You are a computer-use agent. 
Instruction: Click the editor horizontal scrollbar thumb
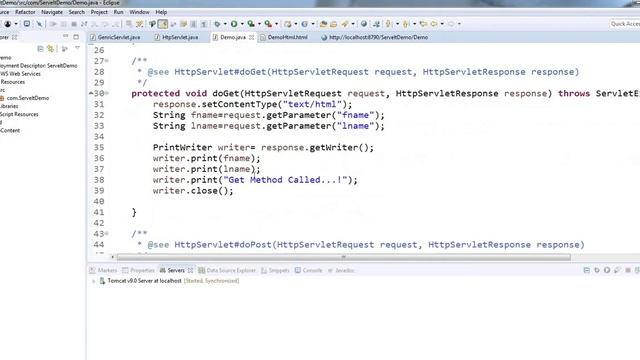pos(344,257)
